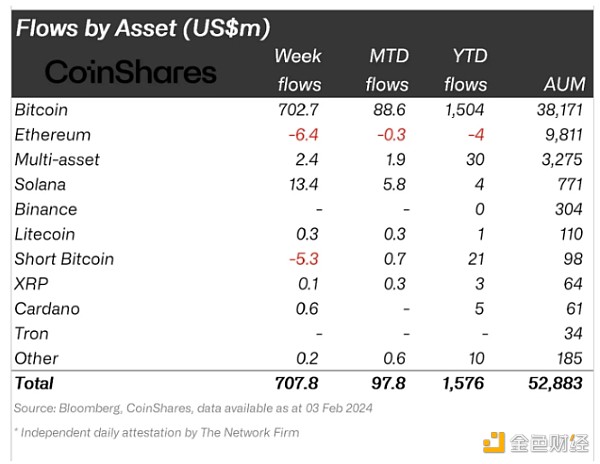
Task: Select the Solana row label
Action: 40,184
